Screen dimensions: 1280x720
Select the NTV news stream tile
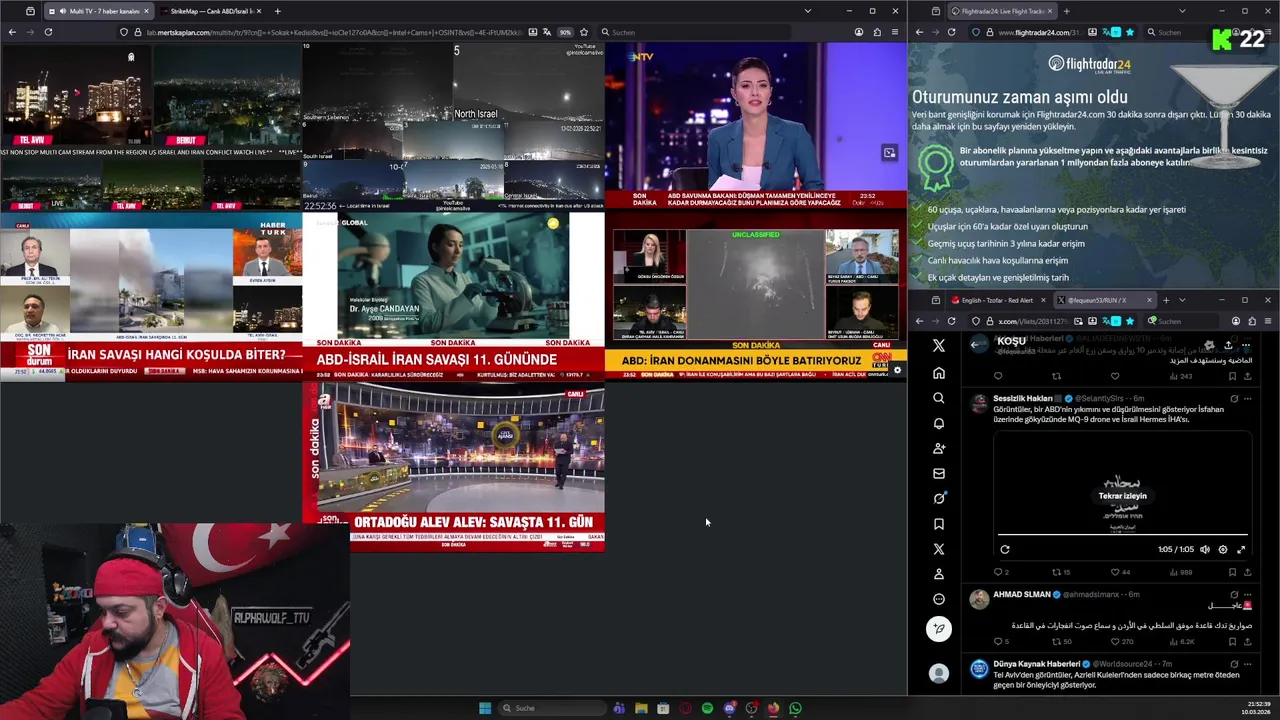756,126
